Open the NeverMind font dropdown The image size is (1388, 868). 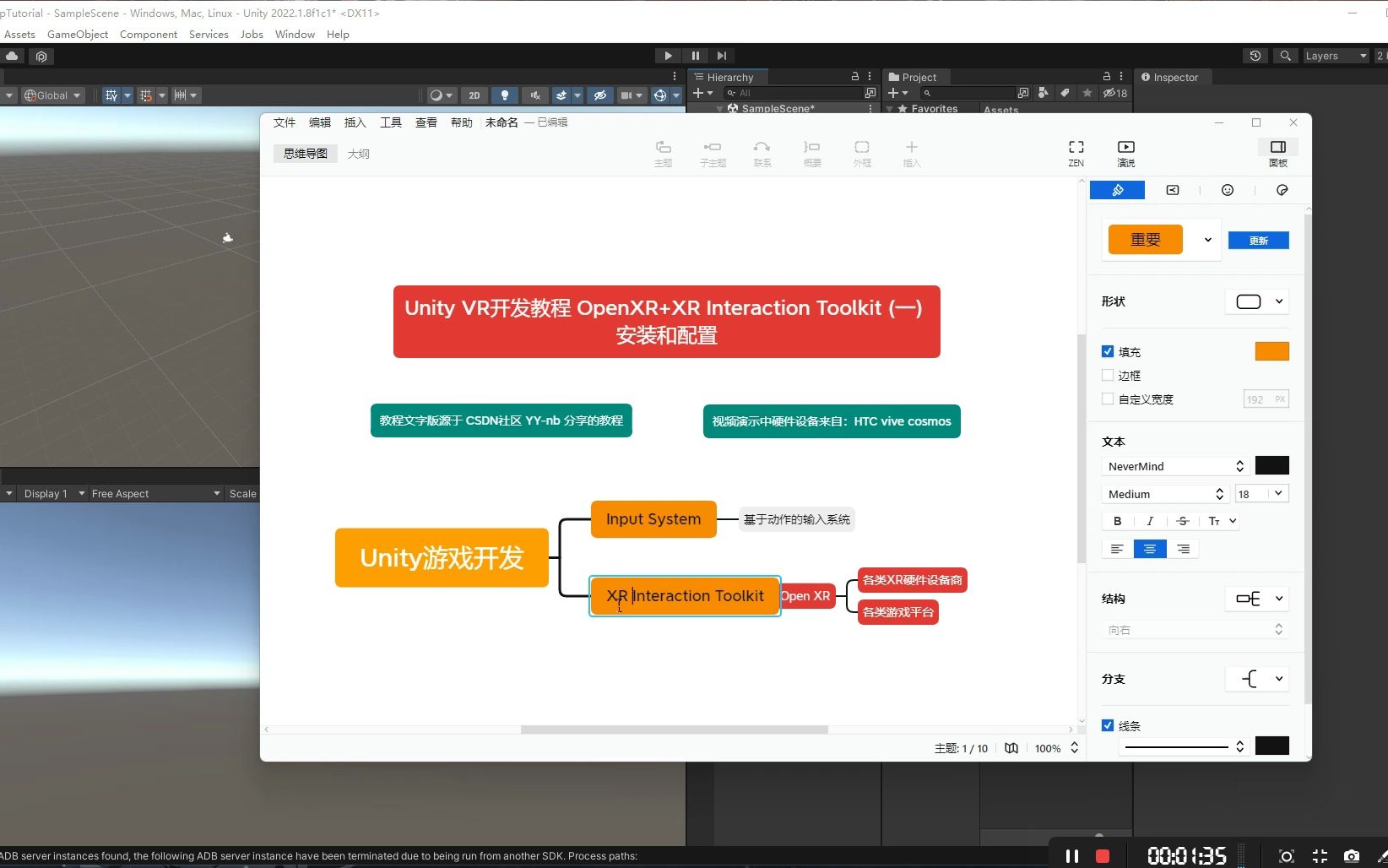(x=1175, y=466)
